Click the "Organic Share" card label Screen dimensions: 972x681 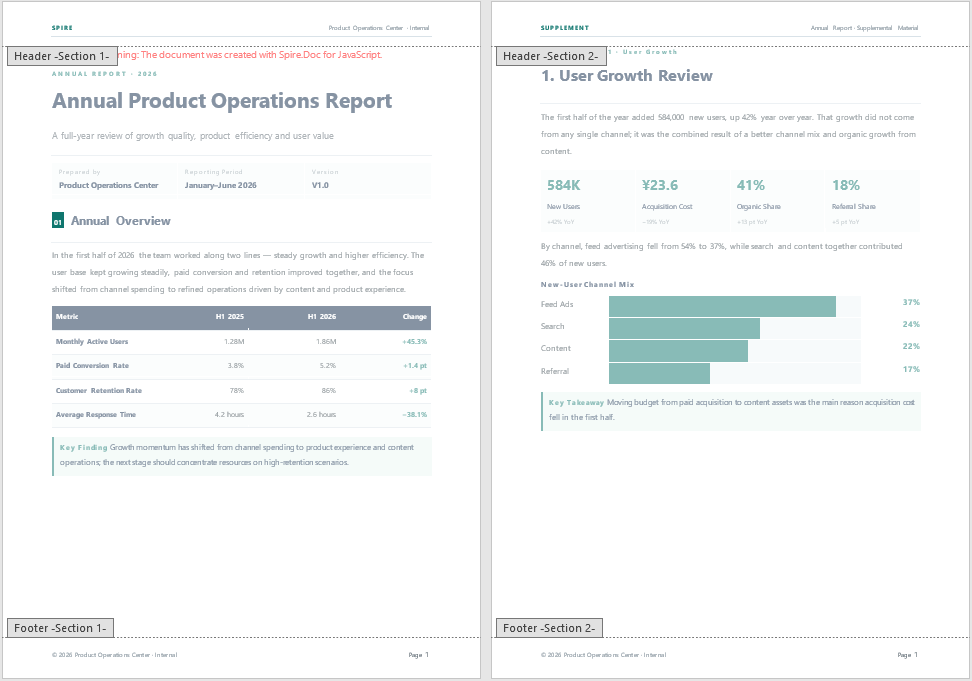pos(759,206)
